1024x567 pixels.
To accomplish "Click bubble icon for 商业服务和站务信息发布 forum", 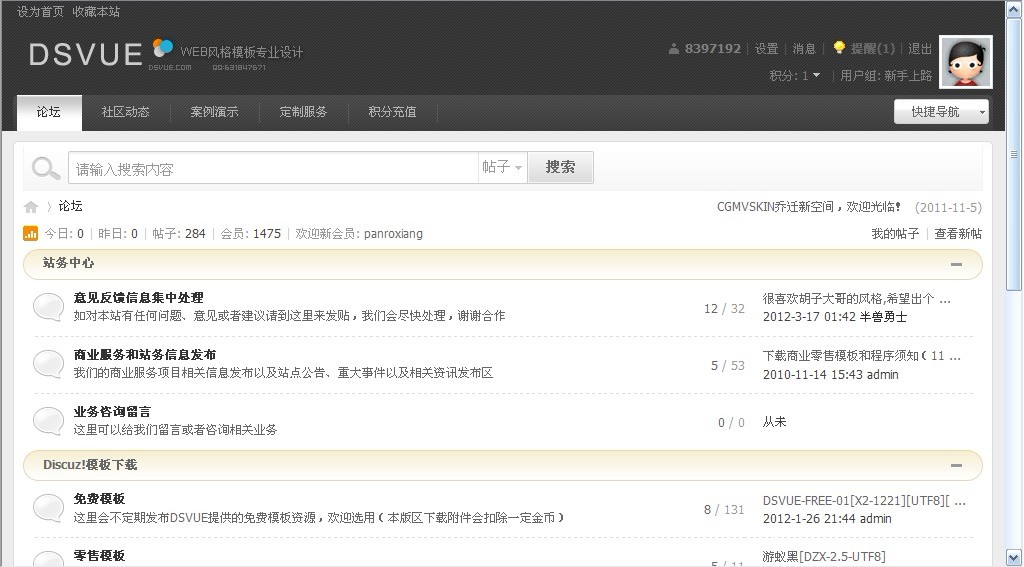I will [48, 363].
